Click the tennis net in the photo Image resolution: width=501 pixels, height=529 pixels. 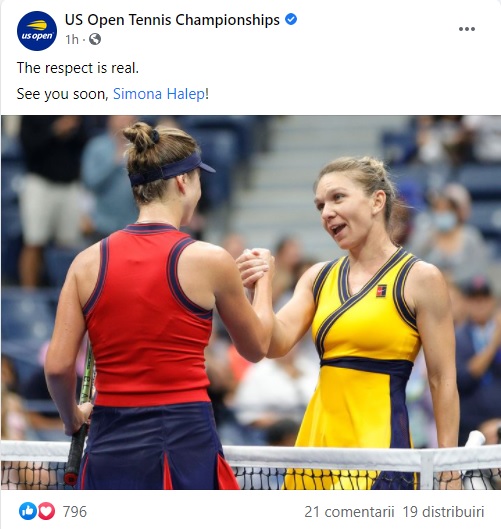[251, 466]
